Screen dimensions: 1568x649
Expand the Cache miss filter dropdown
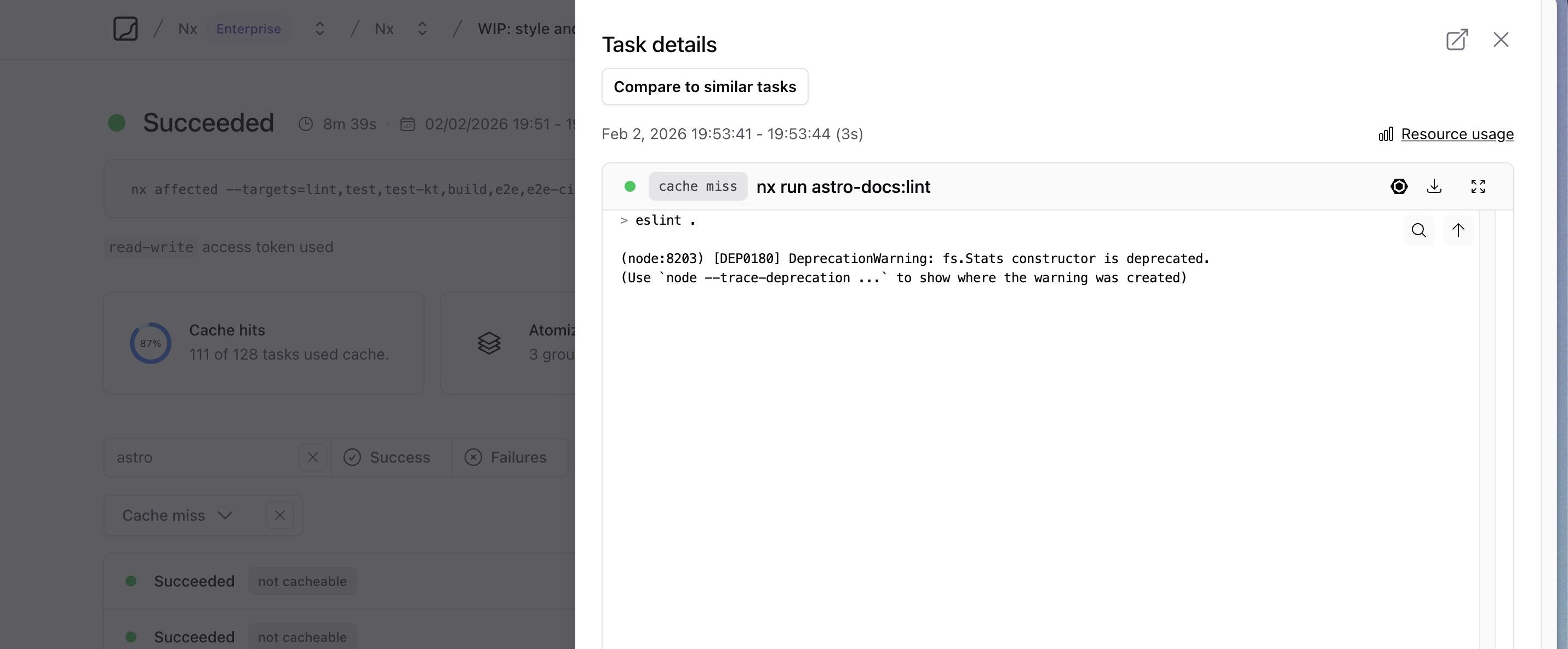tap(225, 515)
